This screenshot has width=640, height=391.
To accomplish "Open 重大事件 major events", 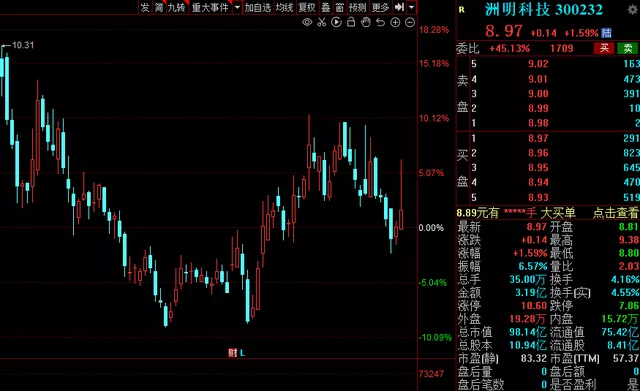I will (210, 7).
